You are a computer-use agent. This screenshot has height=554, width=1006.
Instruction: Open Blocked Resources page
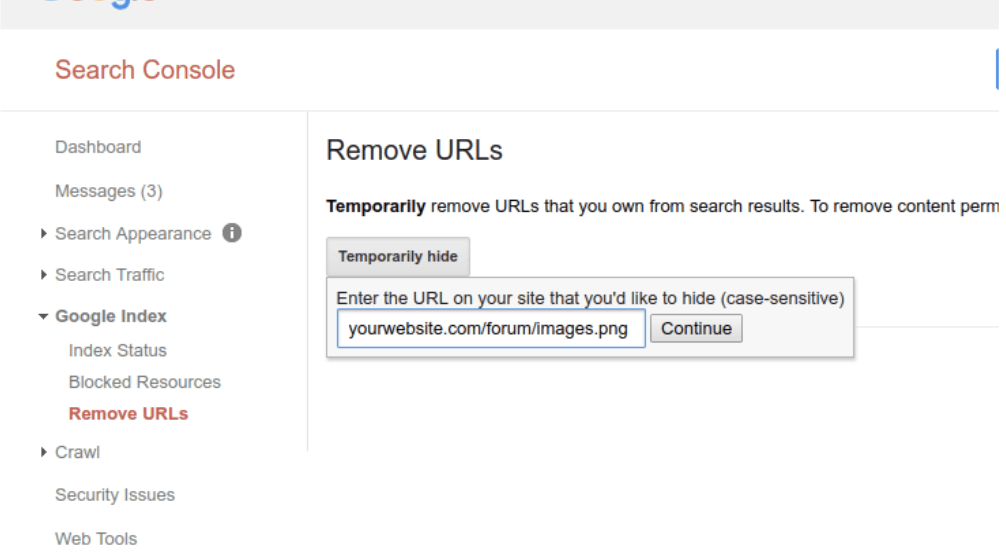(x=144, y=382)
